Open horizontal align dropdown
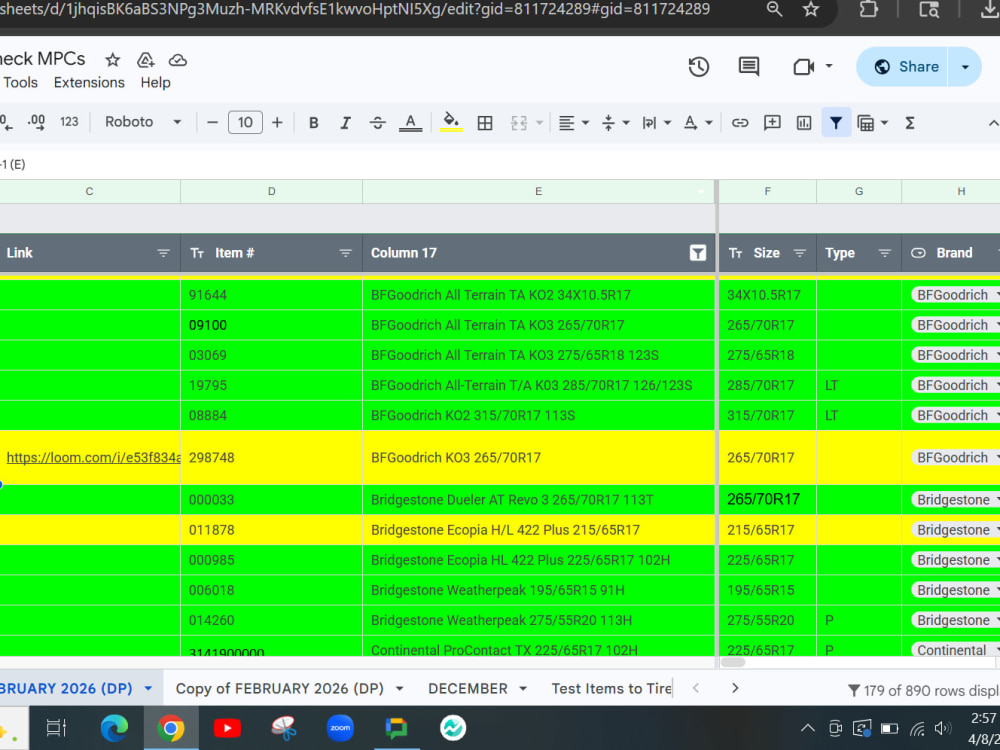Image resolution: width=1000 pixels, height=750 pixels. pos(573,122)
